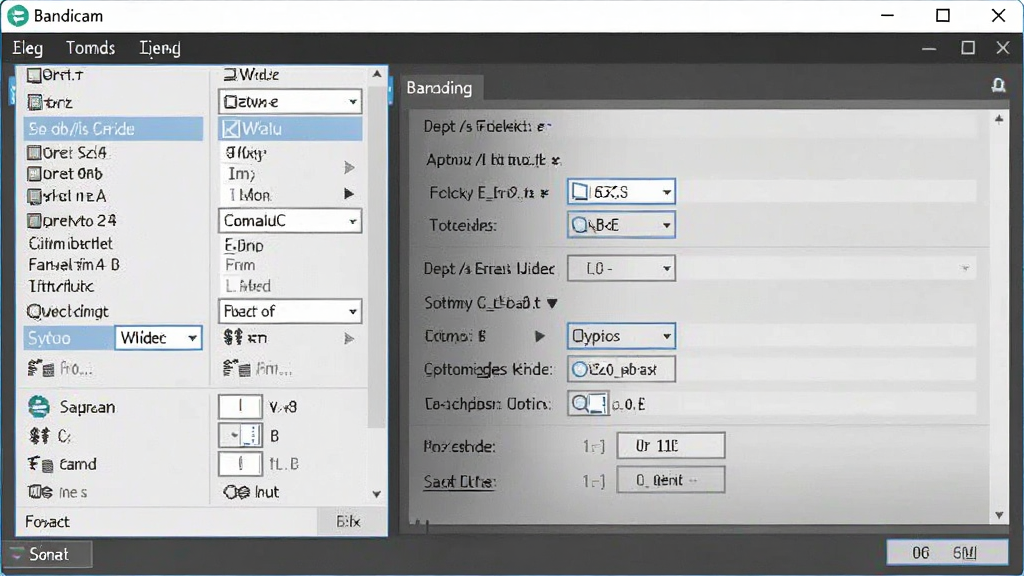Toggle the Wide checkbox in middle column
The image size is (1024, 576).
pyautogui.click(x=230, y=75)
